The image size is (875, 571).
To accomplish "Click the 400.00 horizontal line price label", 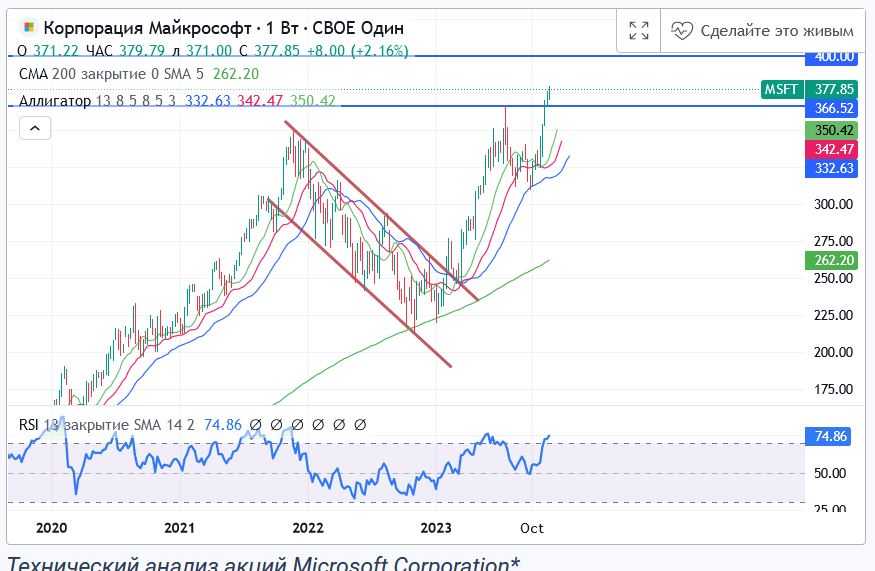I will (x=834, y=57).
